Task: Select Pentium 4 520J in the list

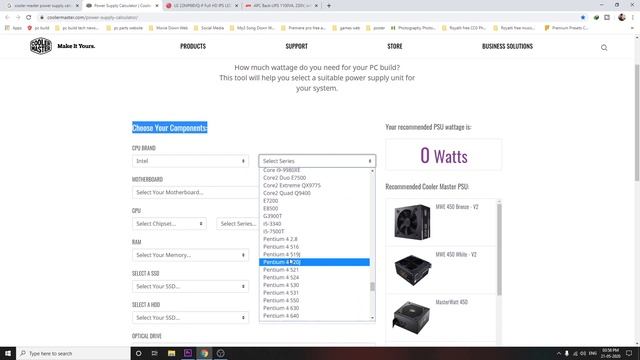Action: point(314,262)
